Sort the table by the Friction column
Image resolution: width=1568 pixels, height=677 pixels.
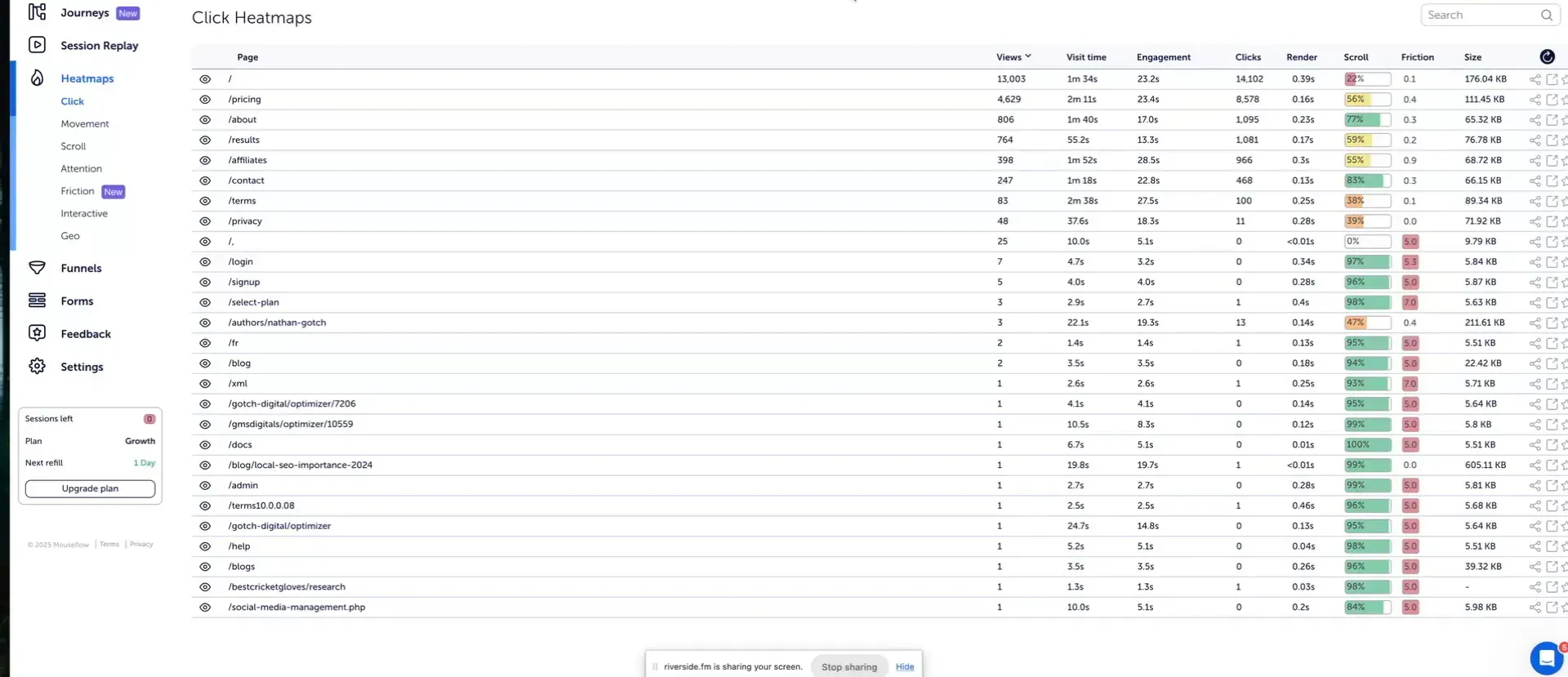point(1417,57)
